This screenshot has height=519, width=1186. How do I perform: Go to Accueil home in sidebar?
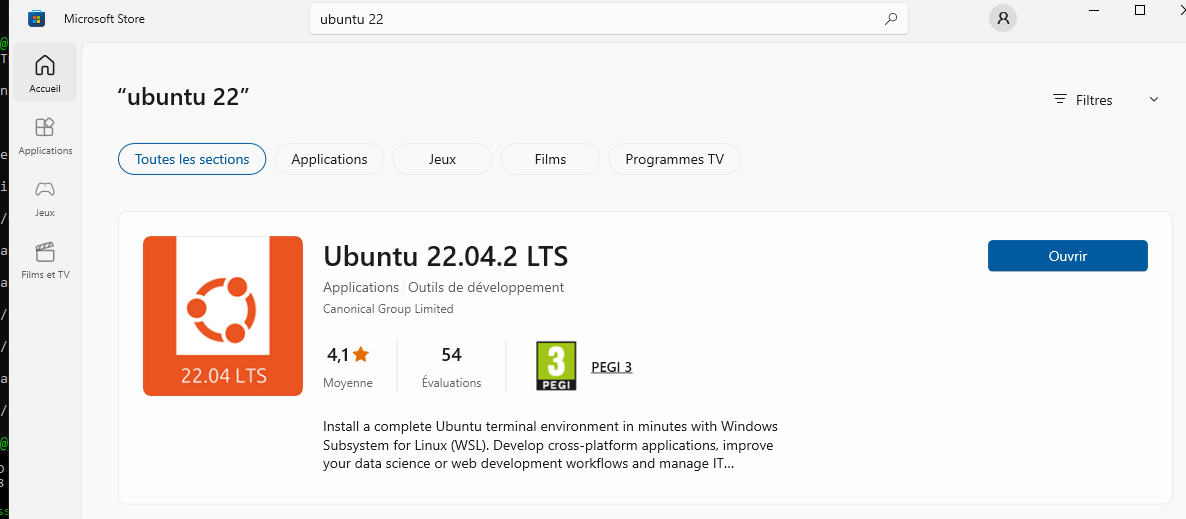point(45,74)
